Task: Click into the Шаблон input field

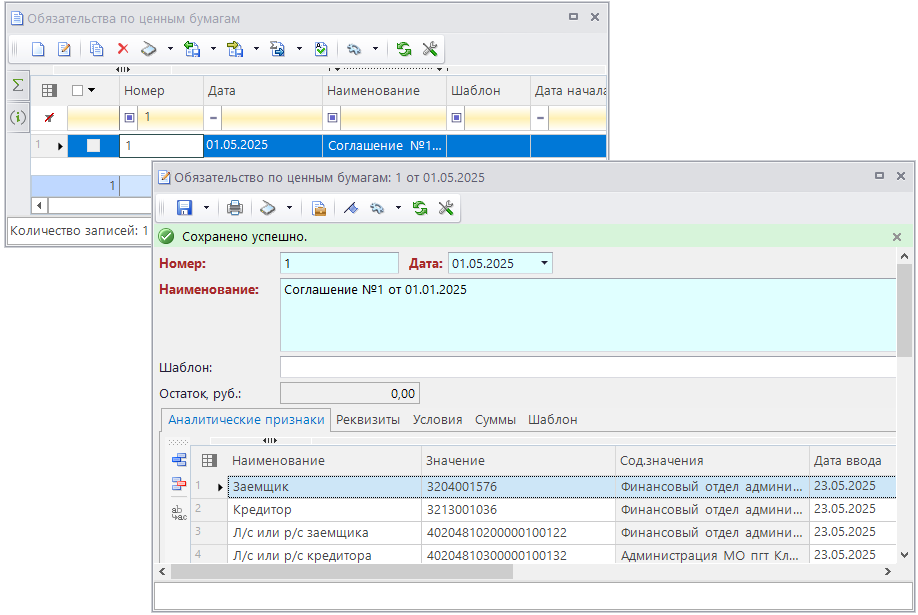Action: [x=588, y=367]
